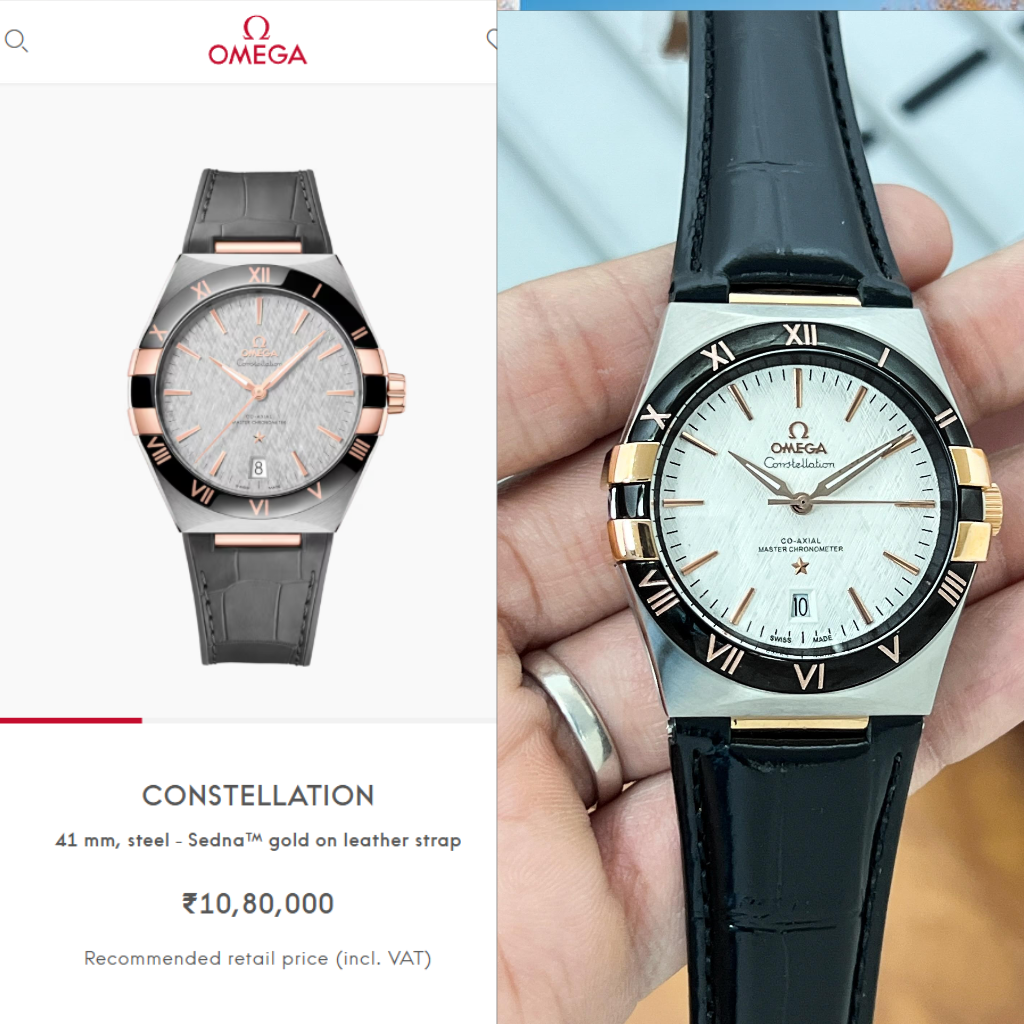
Task: Click the red OMEGA logo in header
Action: pos(257,40)
